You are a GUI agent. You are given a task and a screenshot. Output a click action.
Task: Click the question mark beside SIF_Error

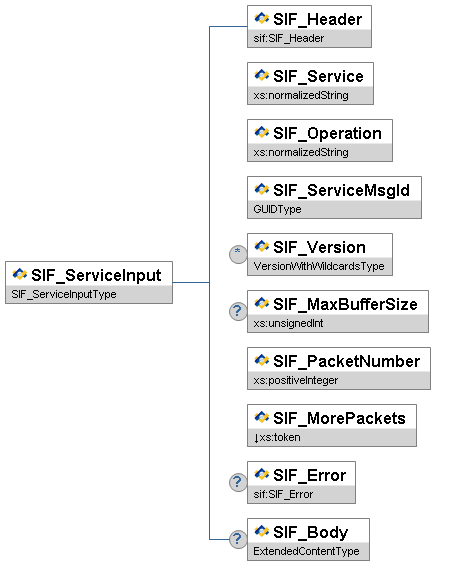238,482
